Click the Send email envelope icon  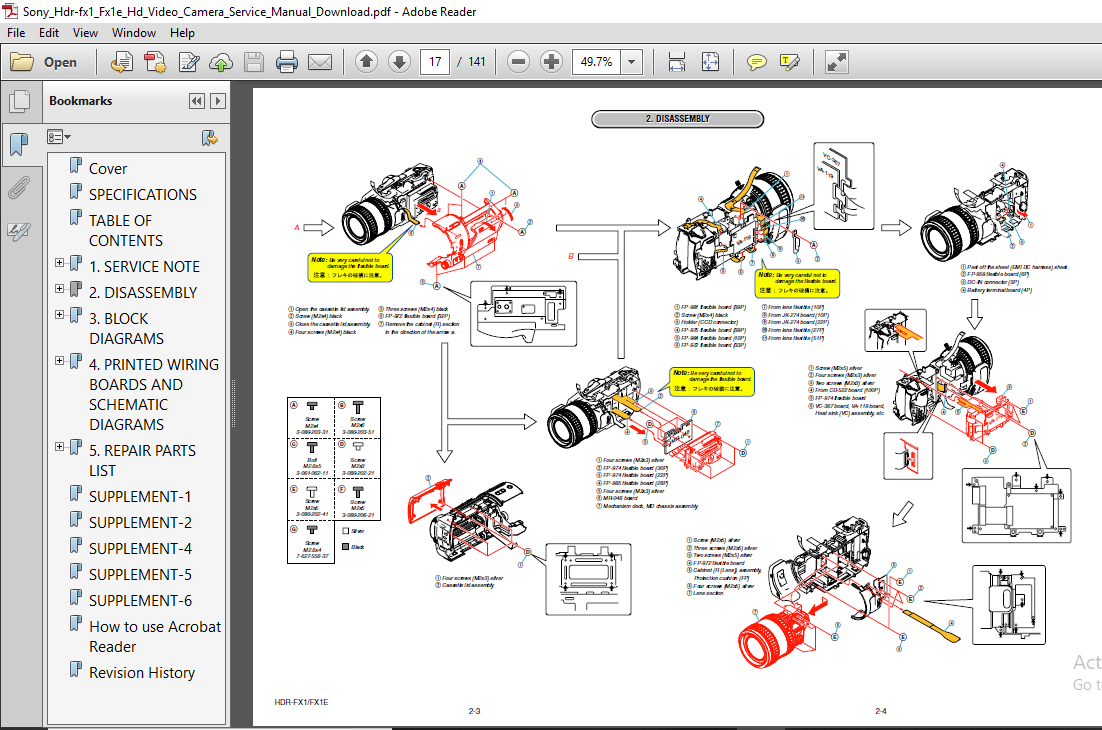pos(320,63)
